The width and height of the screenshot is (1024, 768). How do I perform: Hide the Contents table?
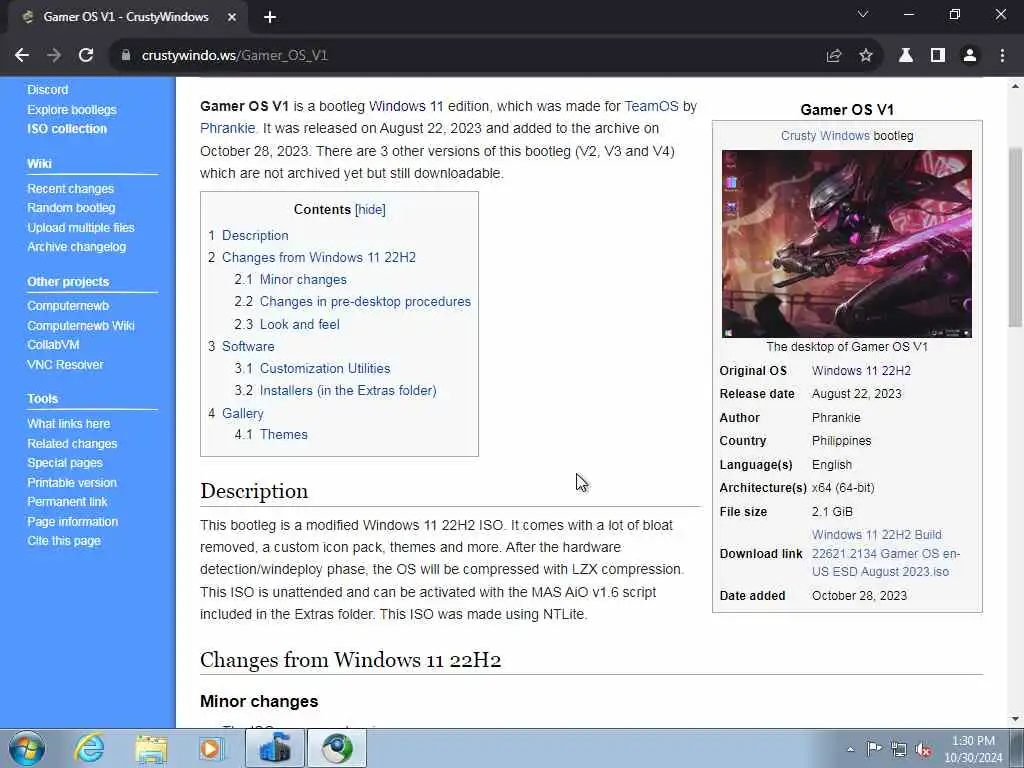[x=370, y=210]
